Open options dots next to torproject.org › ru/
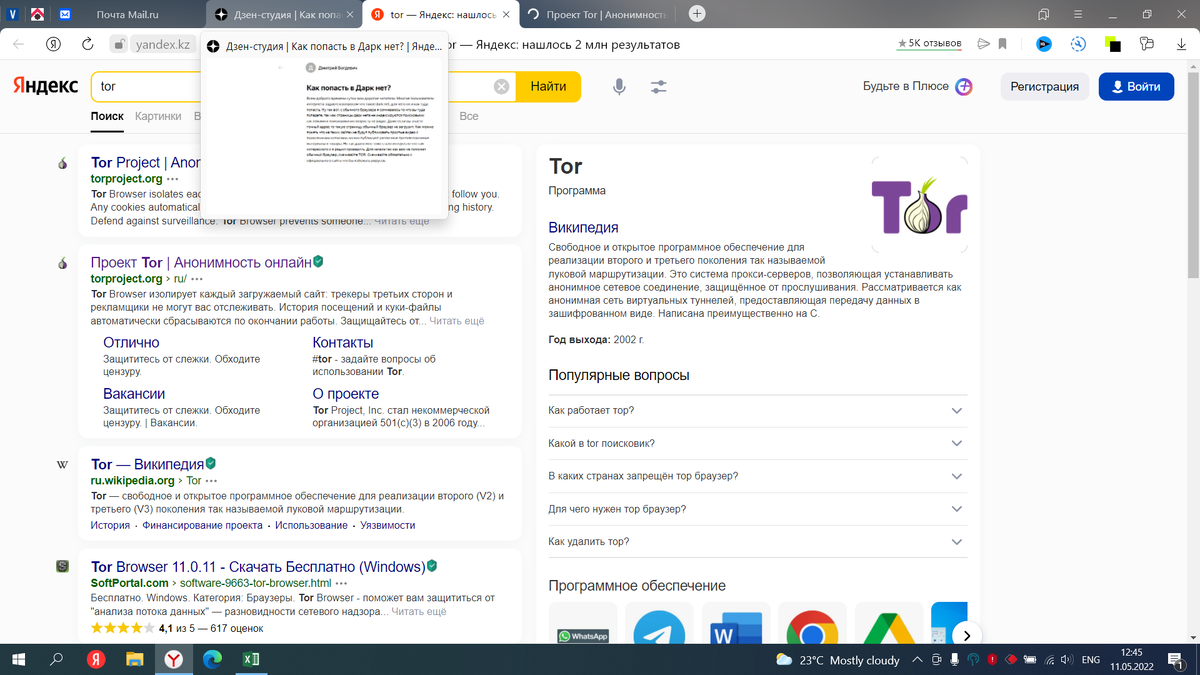Image resolution: width=1200 pixels, height=675 pixels. pyautogui.click(x=197, y=279)
